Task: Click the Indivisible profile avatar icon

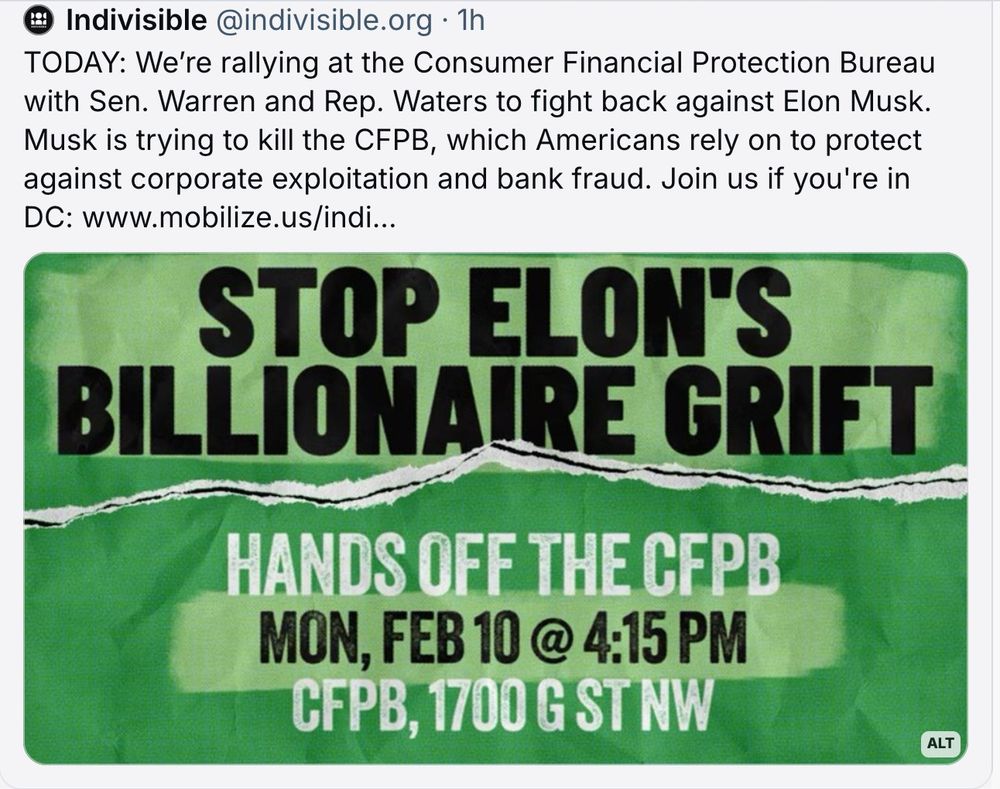Action: (x=41, y=21)
